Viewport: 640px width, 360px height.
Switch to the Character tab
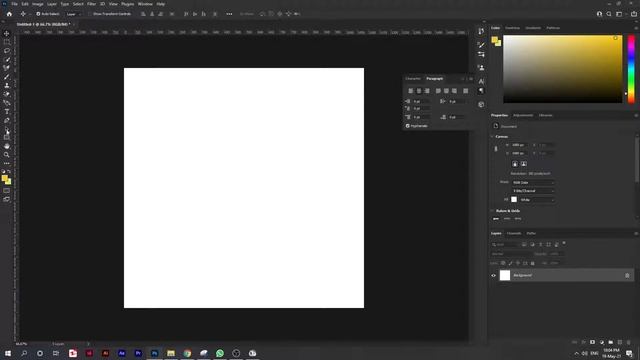pos(413,78)
